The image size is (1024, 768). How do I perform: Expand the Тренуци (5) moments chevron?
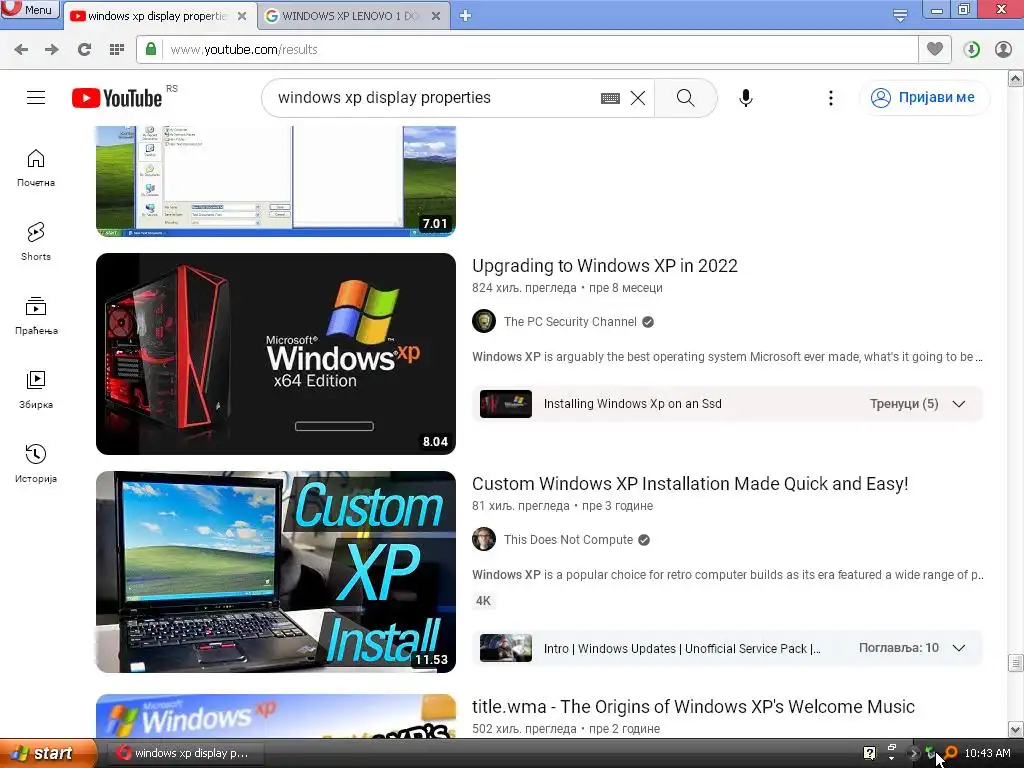pos(959,404)
